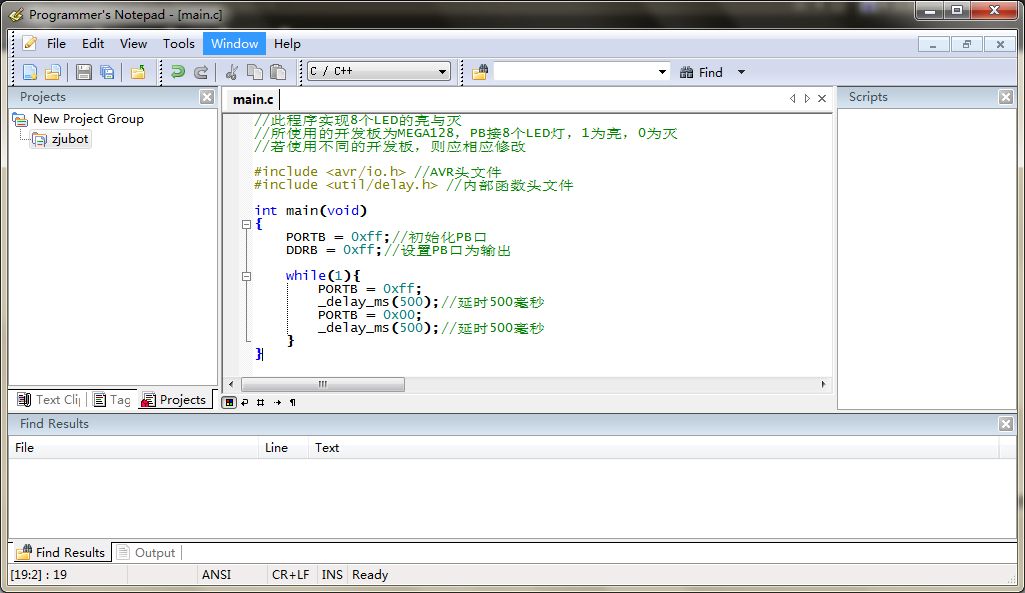Screen dimensions: 1025x593
Task: Open the Edit menu
Action: click(x=93, y=44)
